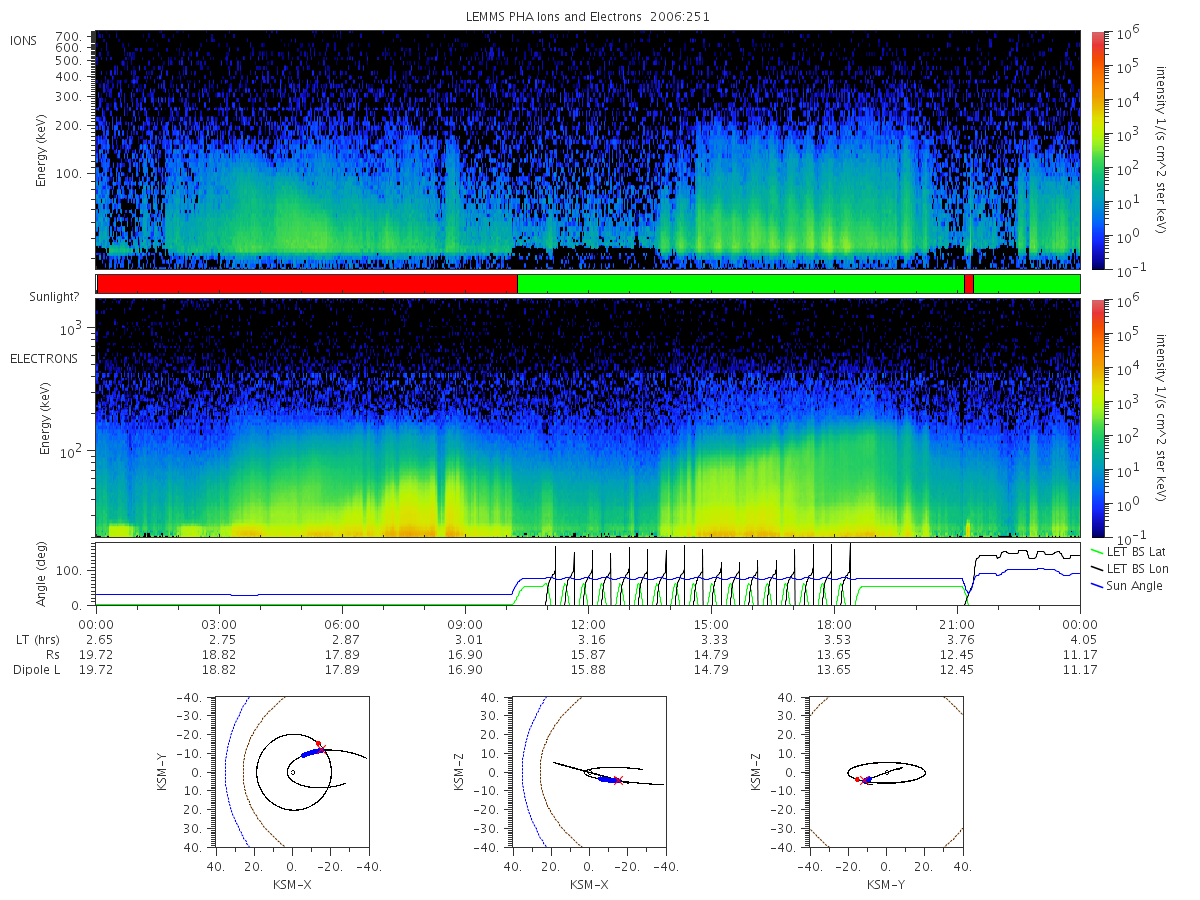Click the Dipole L row label
The width and height of the screenshot is (1200, 900).
tap(36, 670)
